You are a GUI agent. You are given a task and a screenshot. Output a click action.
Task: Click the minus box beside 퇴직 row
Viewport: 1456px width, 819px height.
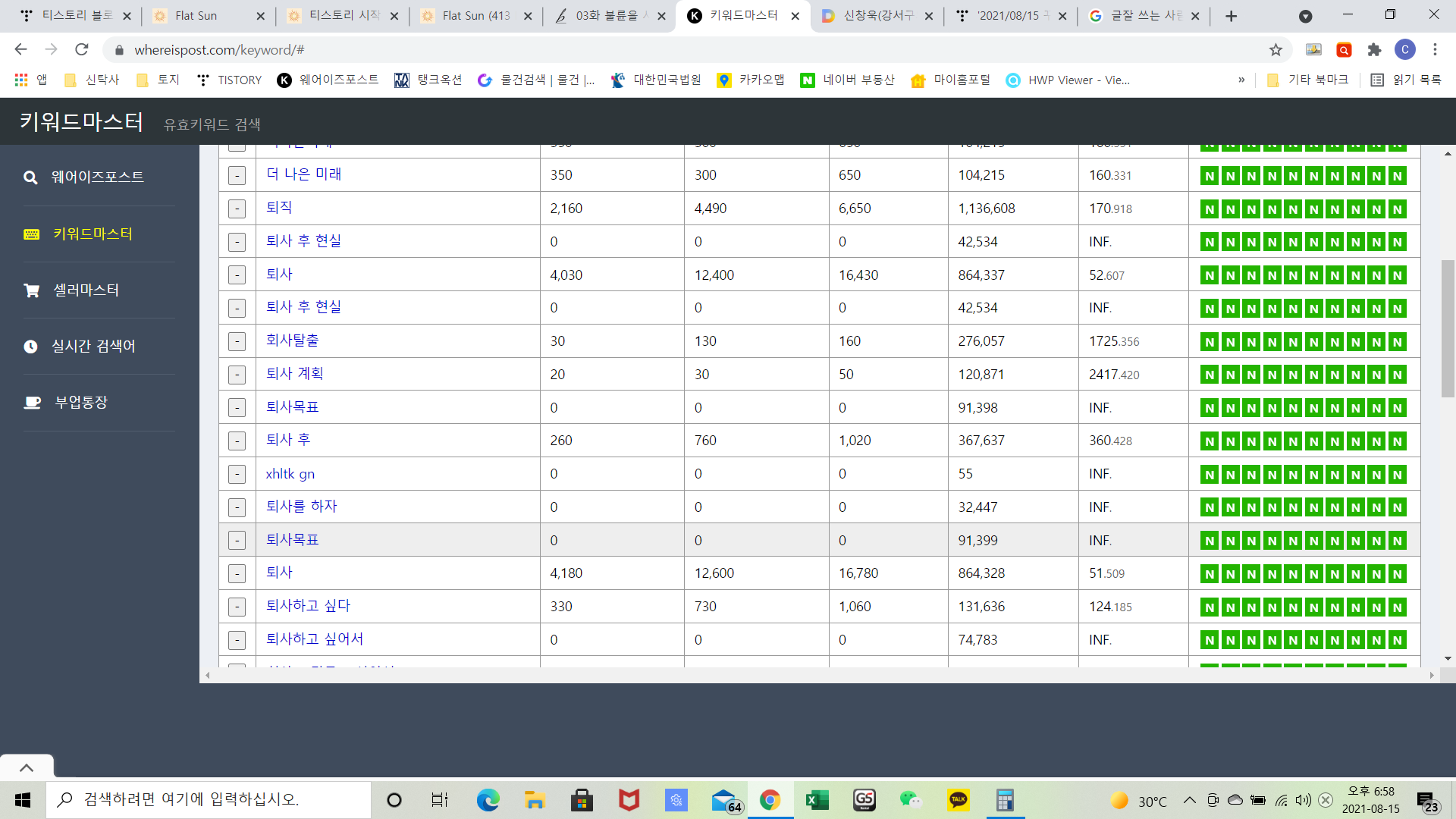pyautogui.click(x=237, y=209)
